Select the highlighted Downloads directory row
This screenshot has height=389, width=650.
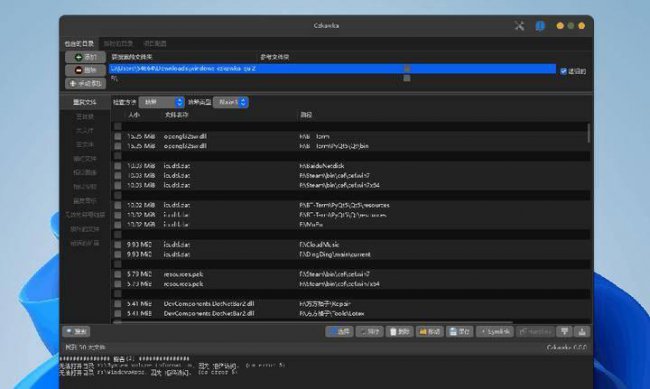click(332, 68)
